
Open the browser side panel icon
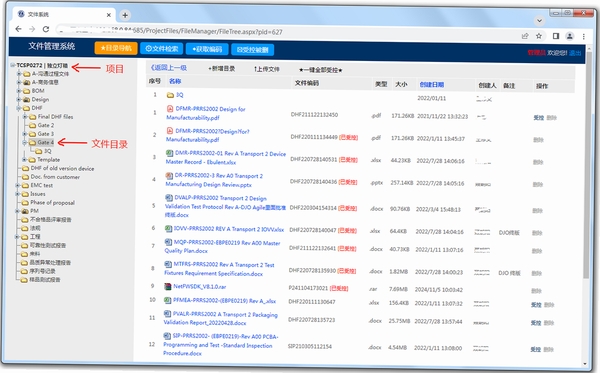[556, 36]
